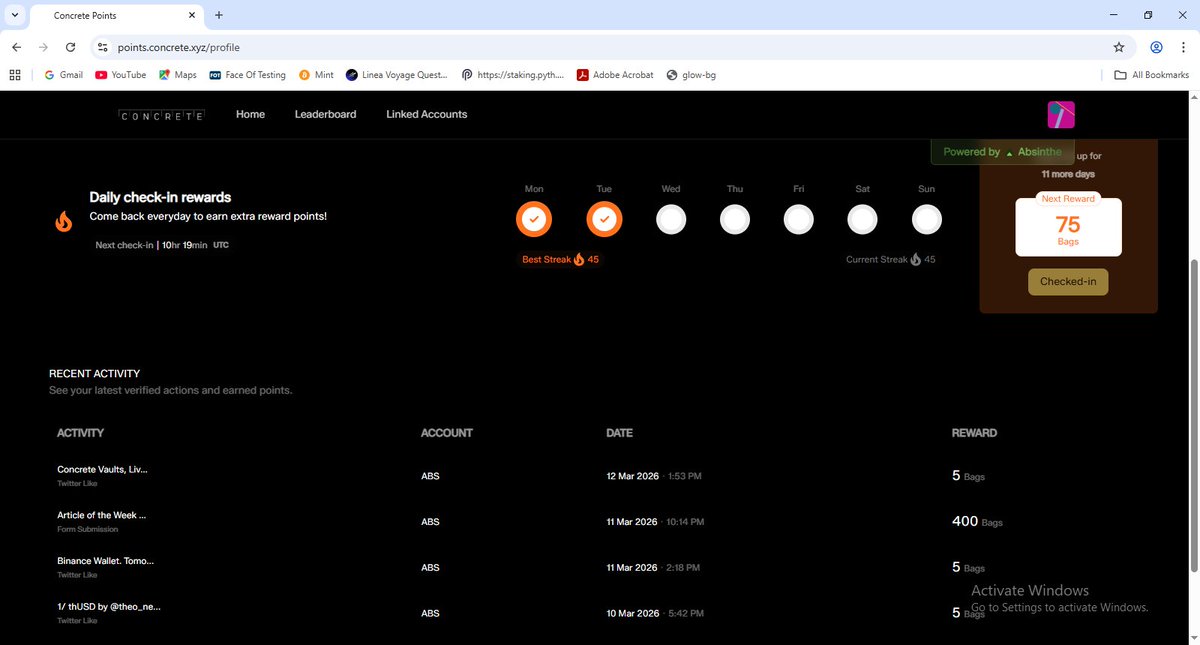This screenshot has height=645, width=1200.
Task: Click the Monday check-in circle
Action: [534, 219]
